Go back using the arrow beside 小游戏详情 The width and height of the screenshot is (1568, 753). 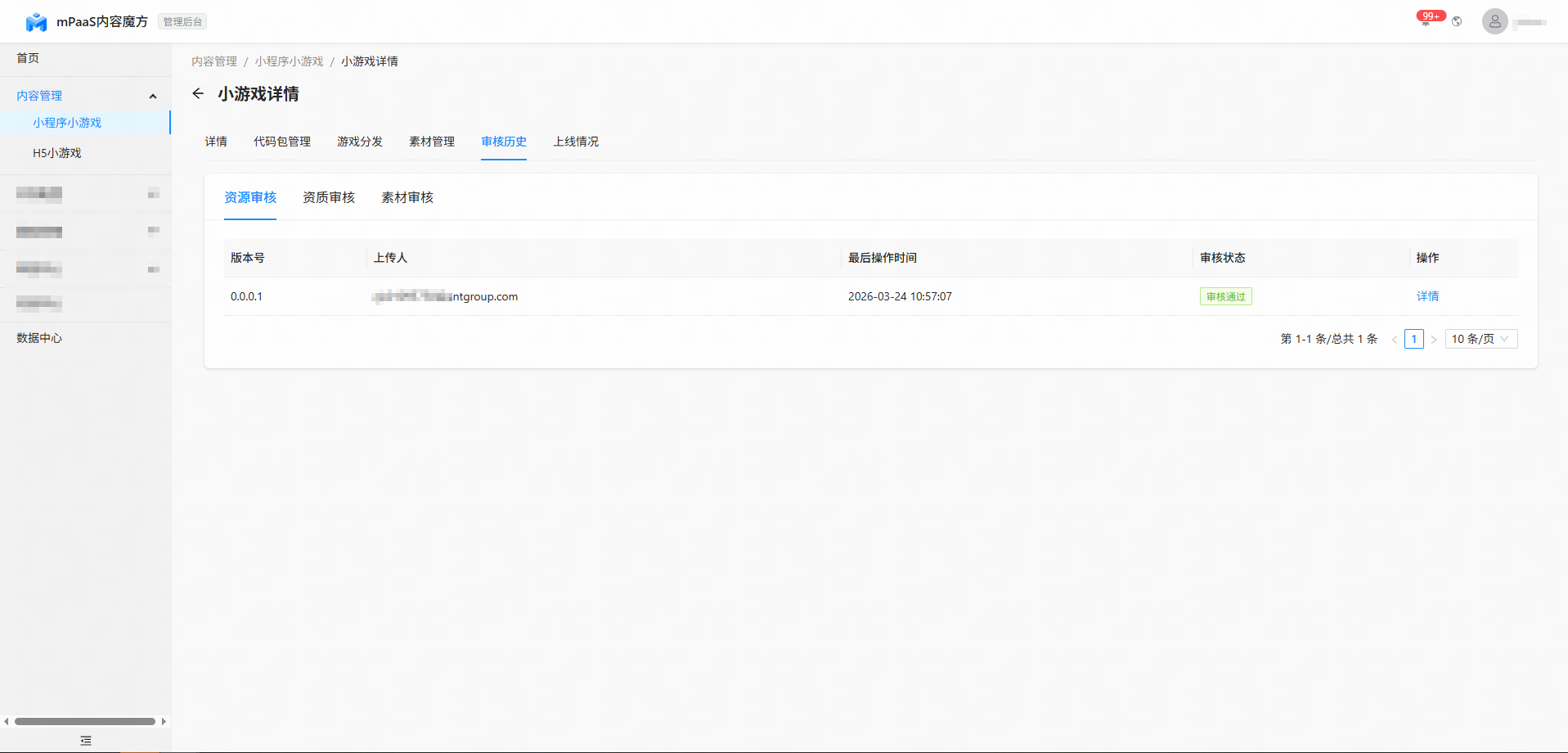tap(198, 93)
